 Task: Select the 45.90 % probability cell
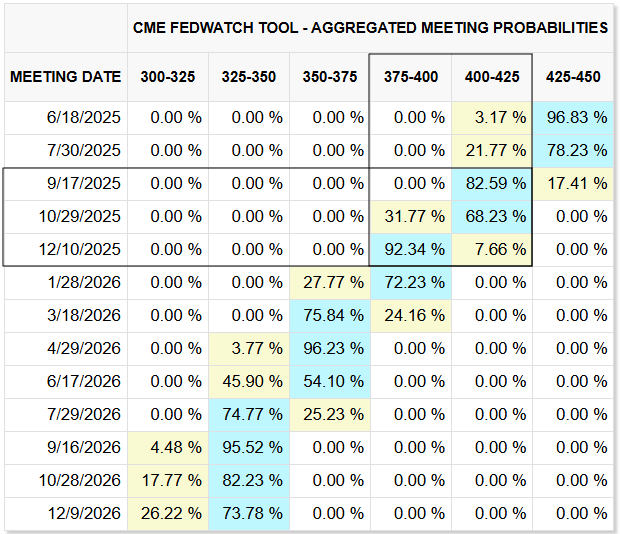point(249,382)
